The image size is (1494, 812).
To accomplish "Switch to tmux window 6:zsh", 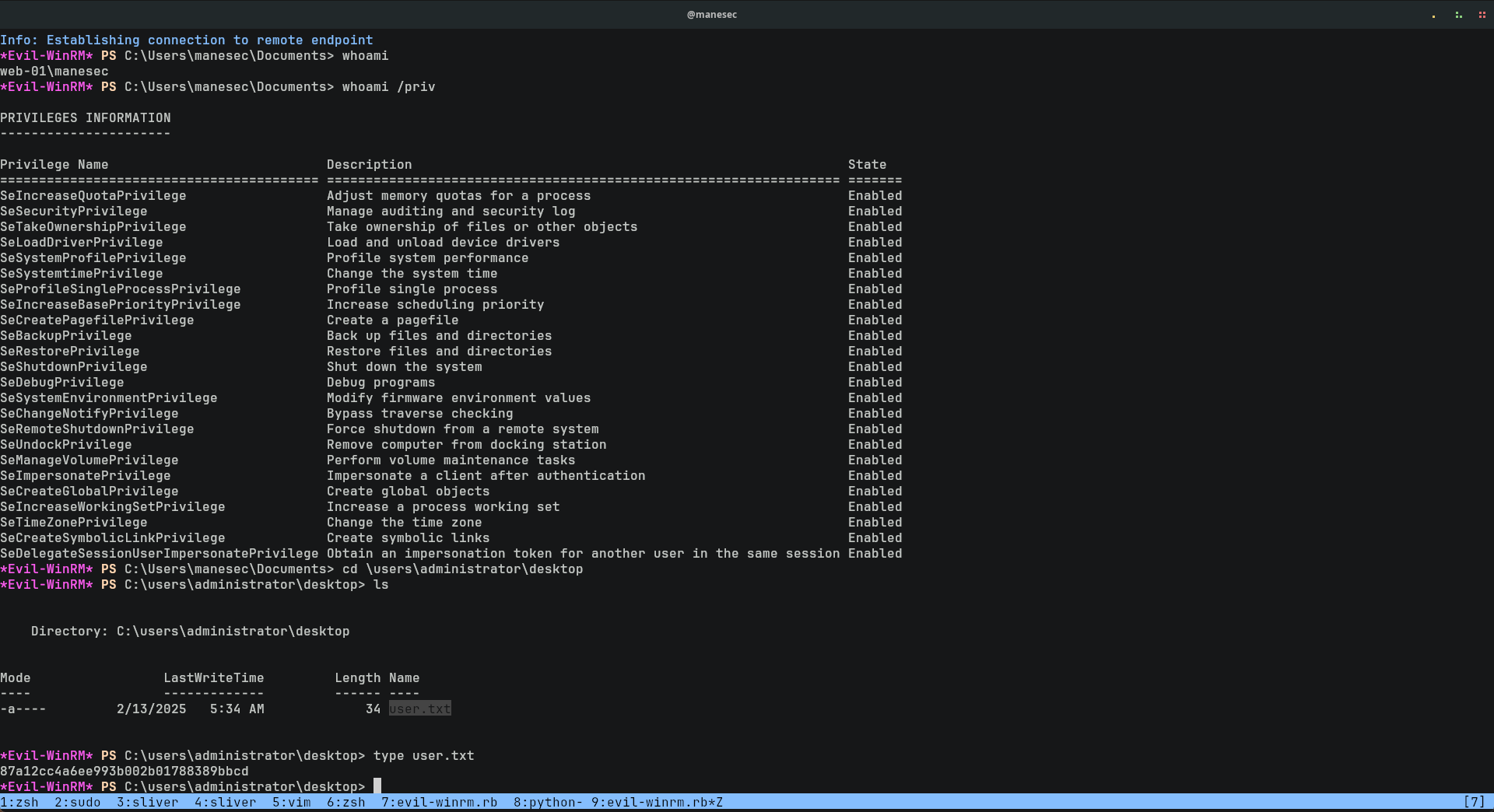I will click(x=345, y=802).
